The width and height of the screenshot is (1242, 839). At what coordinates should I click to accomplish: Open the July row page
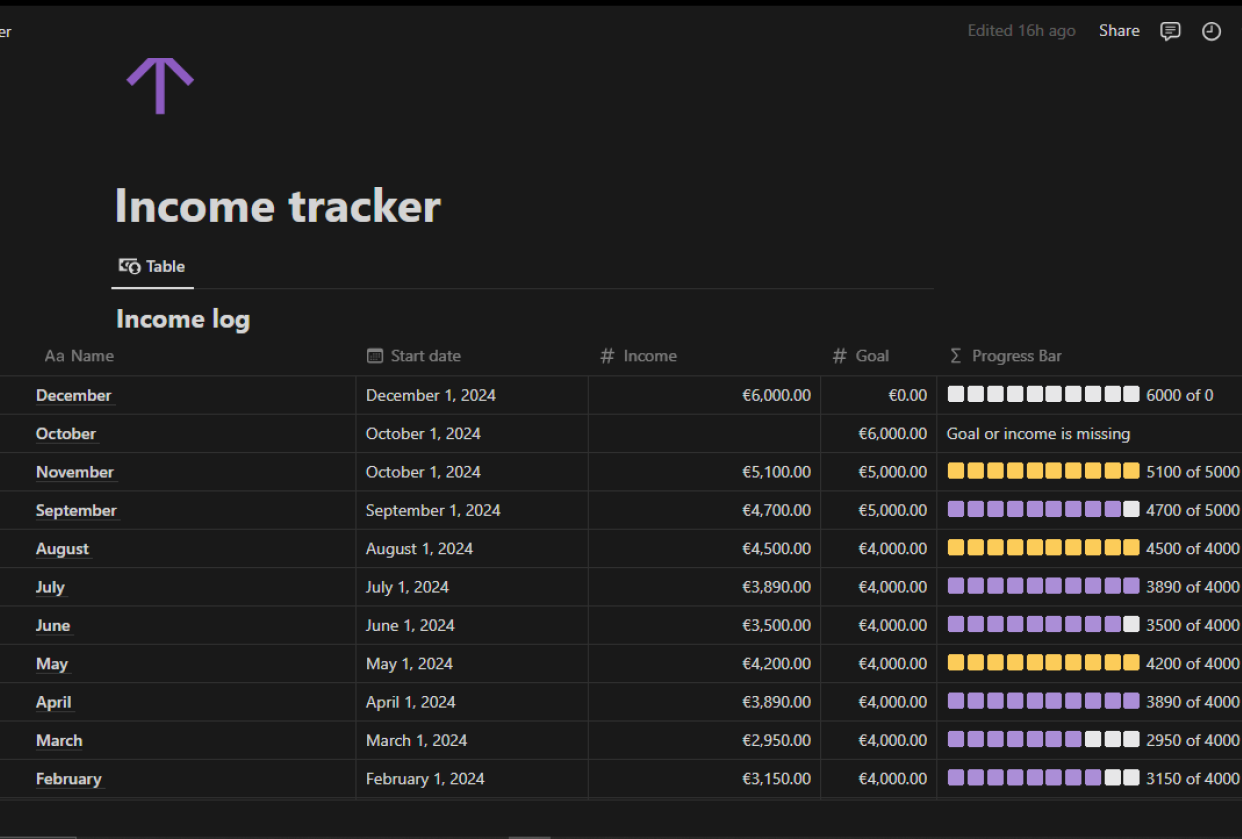pos(50,587)
